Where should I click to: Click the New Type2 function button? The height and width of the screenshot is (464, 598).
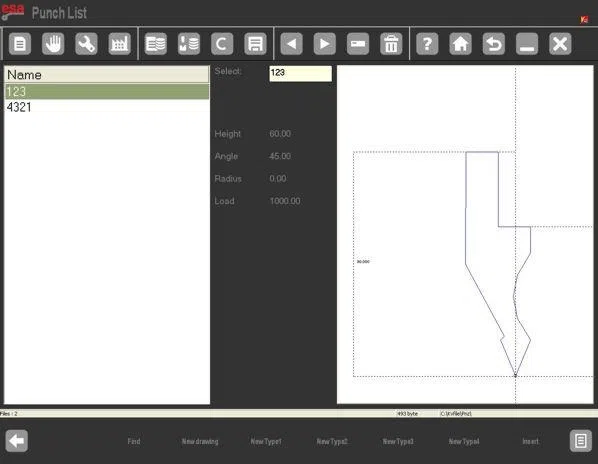pyautogui.click(x=332, y=442)
